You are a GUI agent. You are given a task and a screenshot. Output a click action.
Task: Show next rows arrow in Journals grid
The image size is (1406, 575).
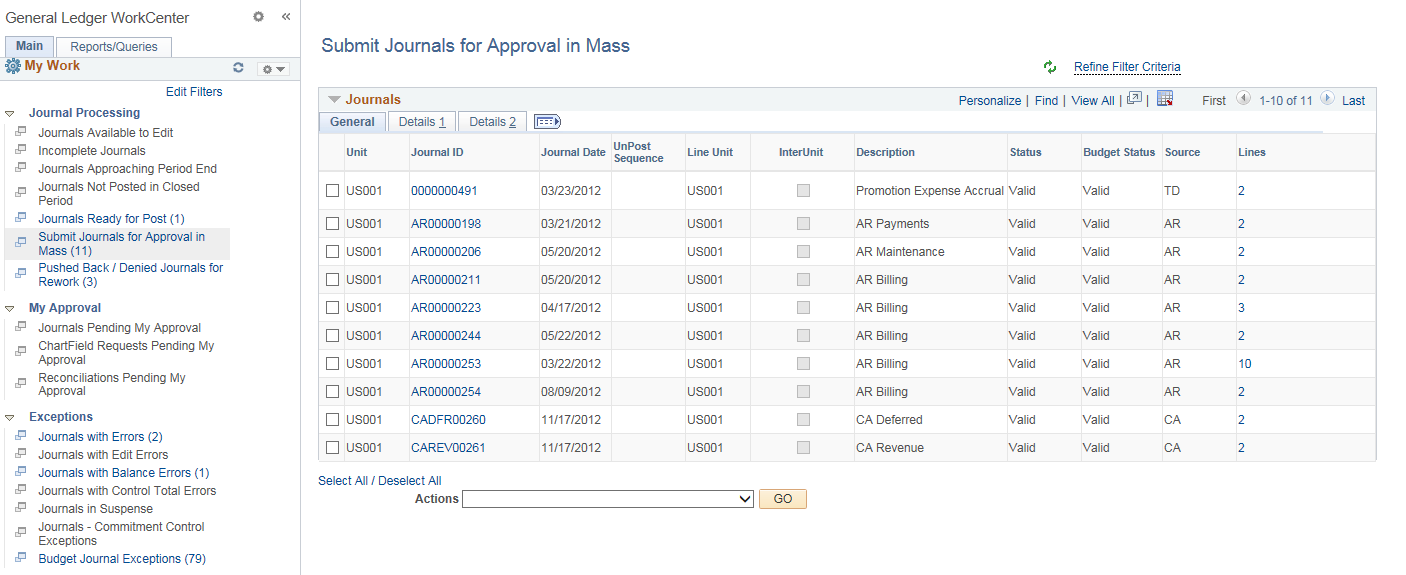tap(1327, 99)
